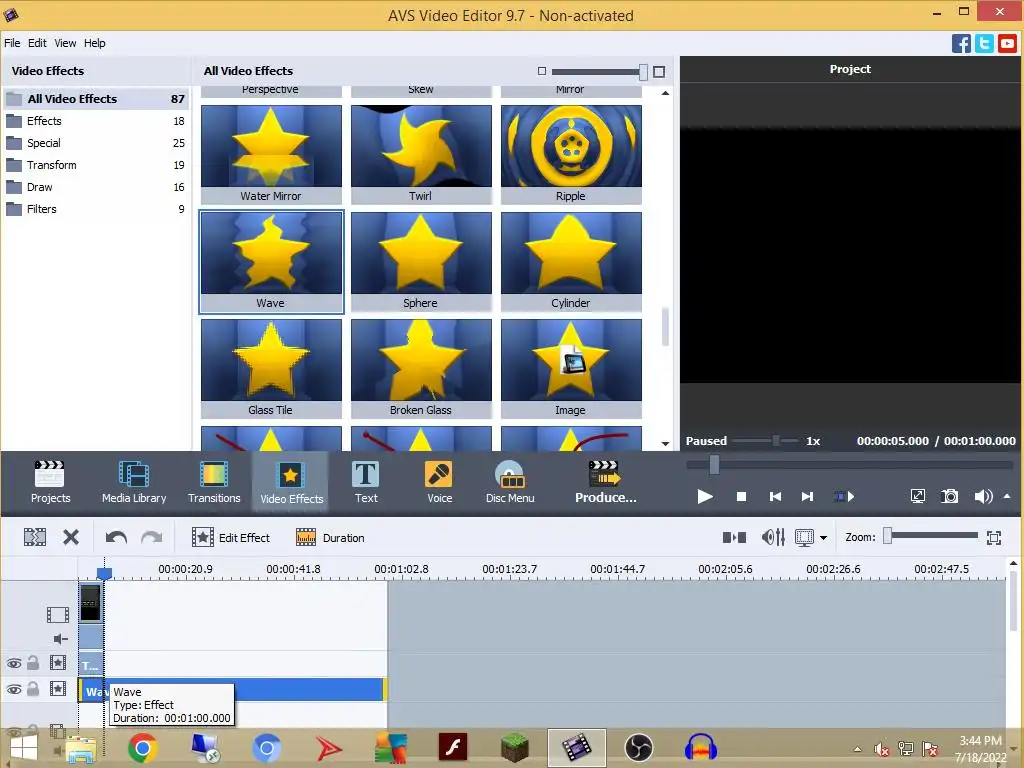Select the Special category folder
The height and width of the screenshot is (768, 1024).
click(x=96, y=143)
